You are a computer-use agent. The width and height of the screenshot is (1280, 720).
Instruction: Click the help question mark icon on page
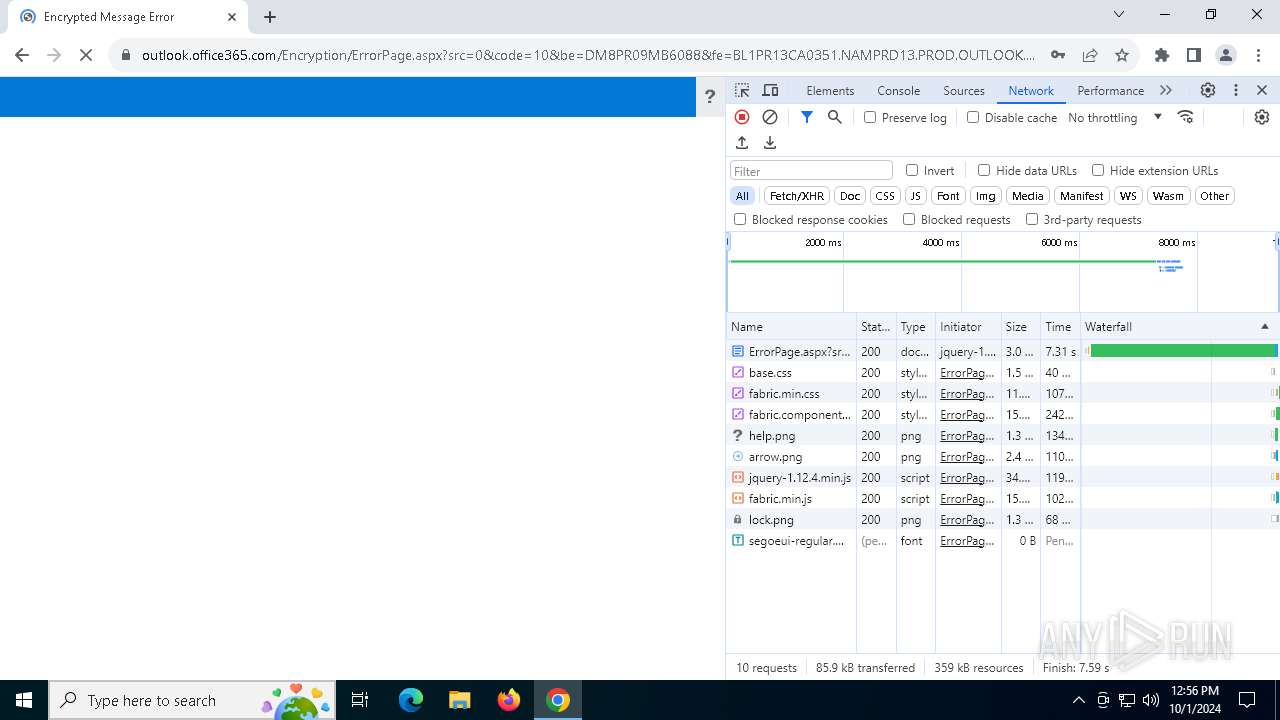tap(710, 97)
